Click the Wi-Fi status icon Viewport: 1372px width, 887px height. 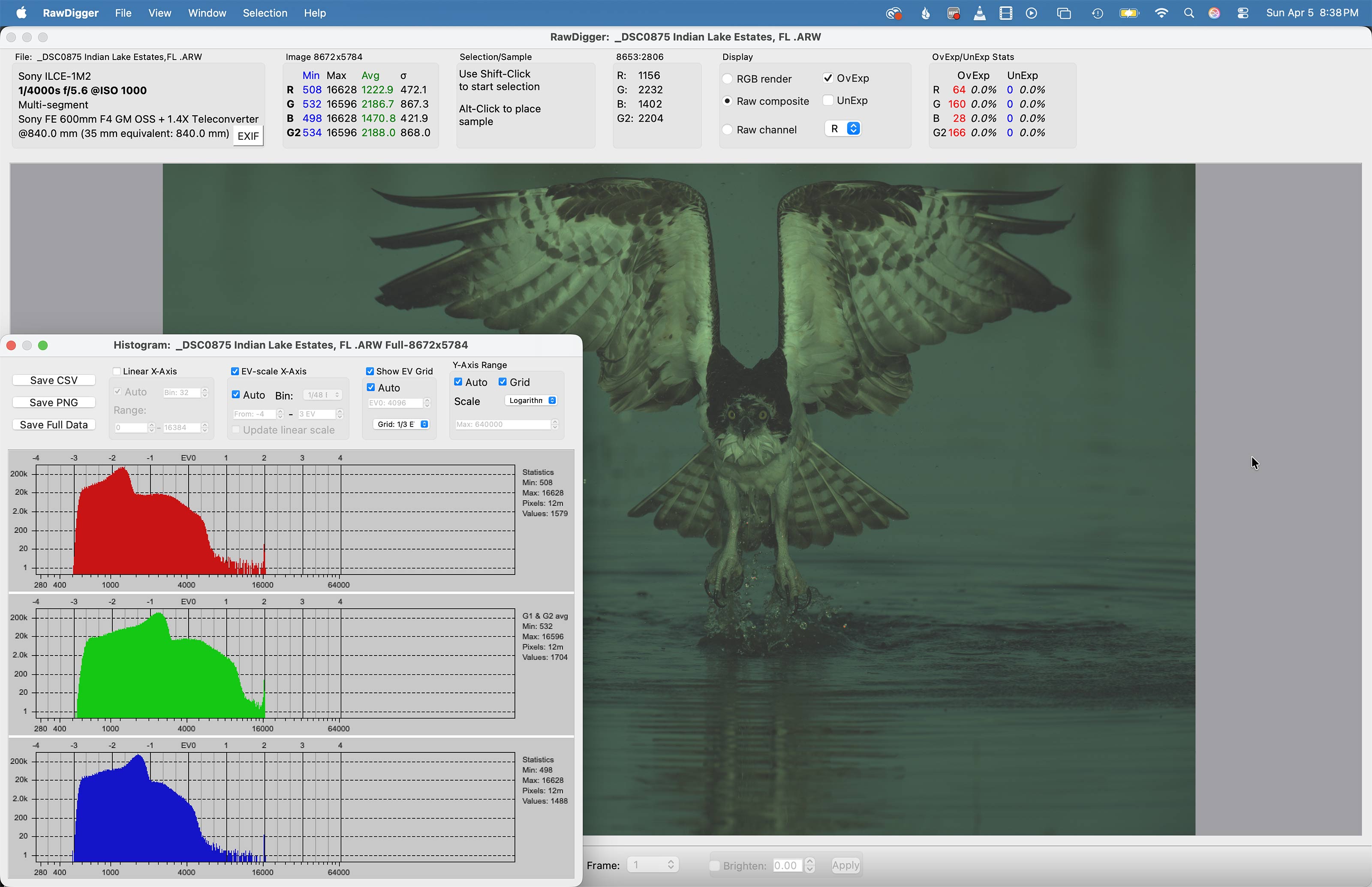(x=1161, y=13)
